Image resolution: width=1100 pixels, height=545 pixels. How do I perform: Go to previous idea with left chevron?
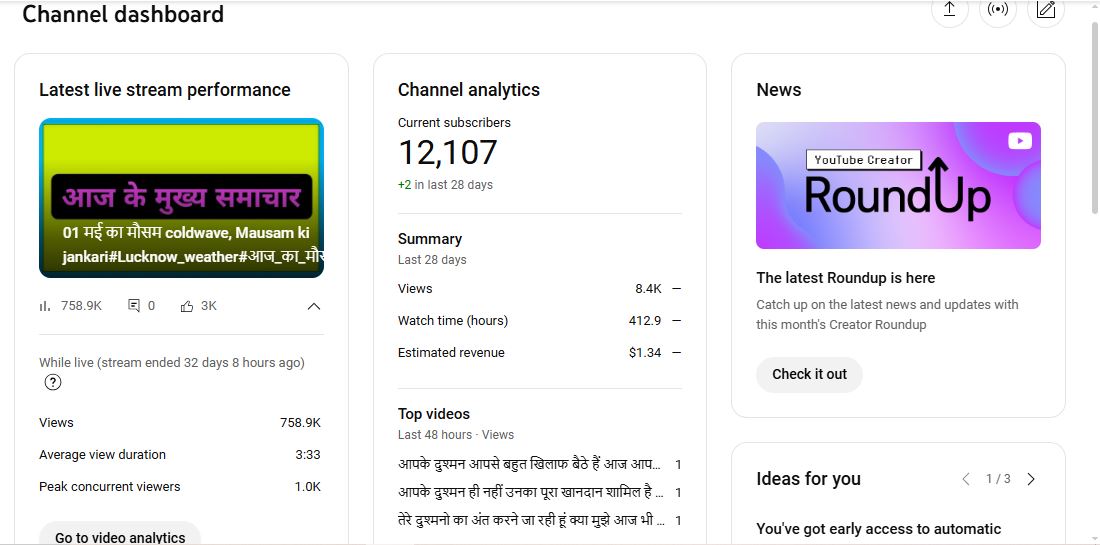tap(966, 479)
